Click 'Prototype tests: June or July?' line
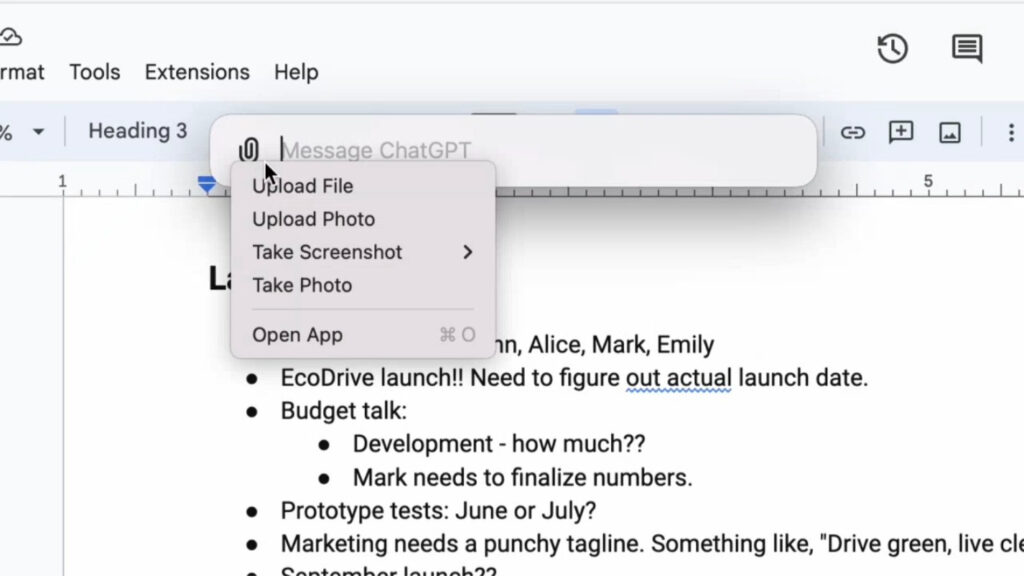1024x576 pixels. 438,511
